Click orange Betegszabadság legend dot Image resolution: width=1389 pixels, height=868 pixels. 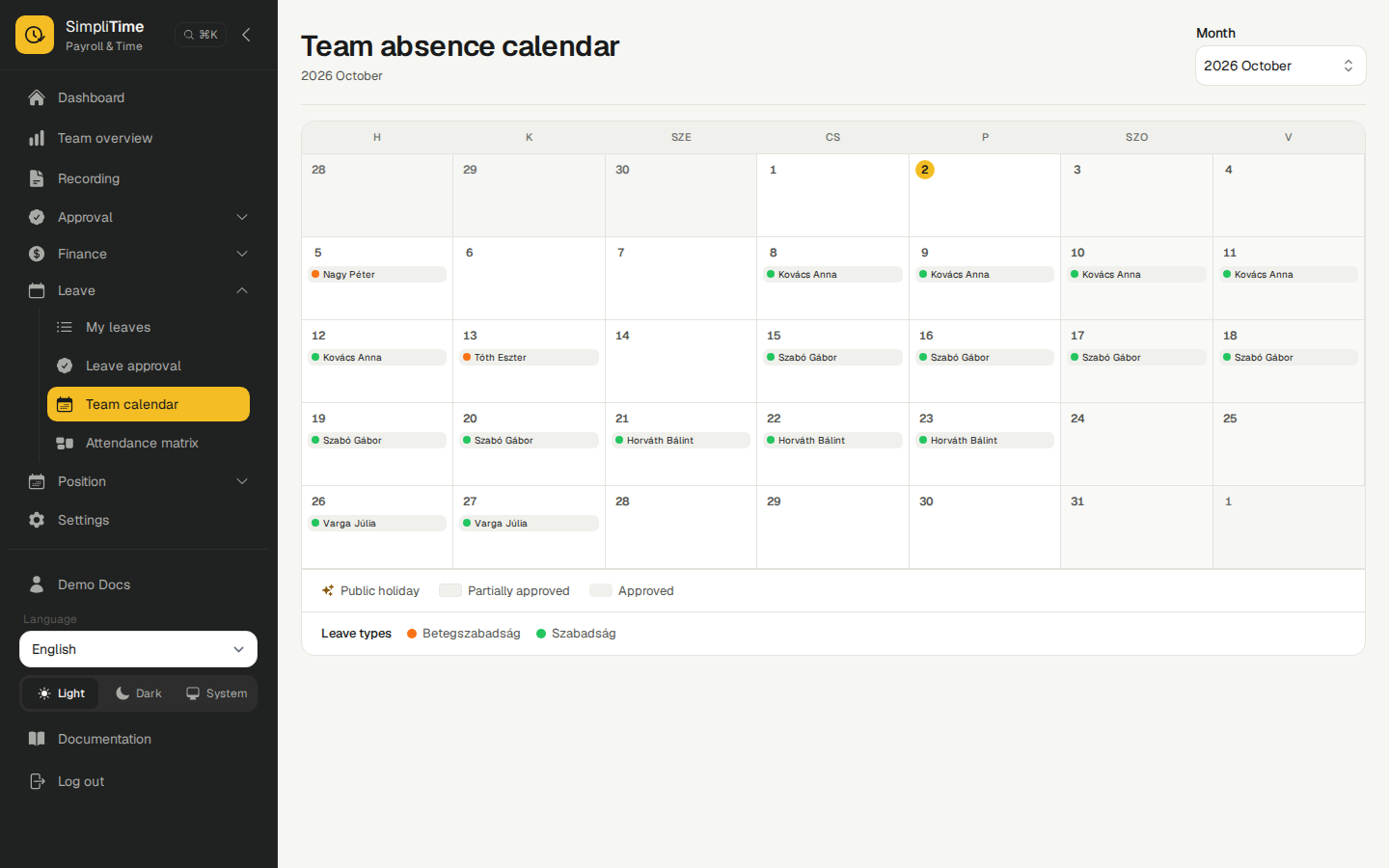coord(412,634)
